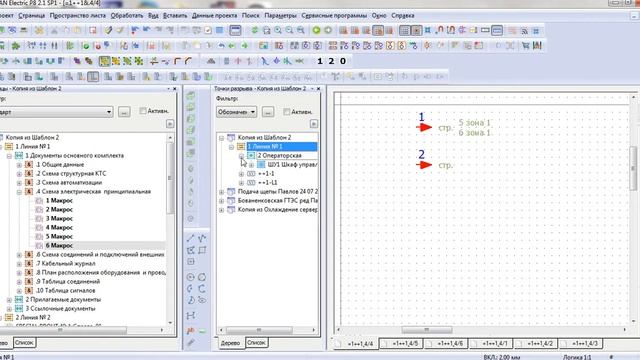Click the toolbar digit 2 button

331,61
